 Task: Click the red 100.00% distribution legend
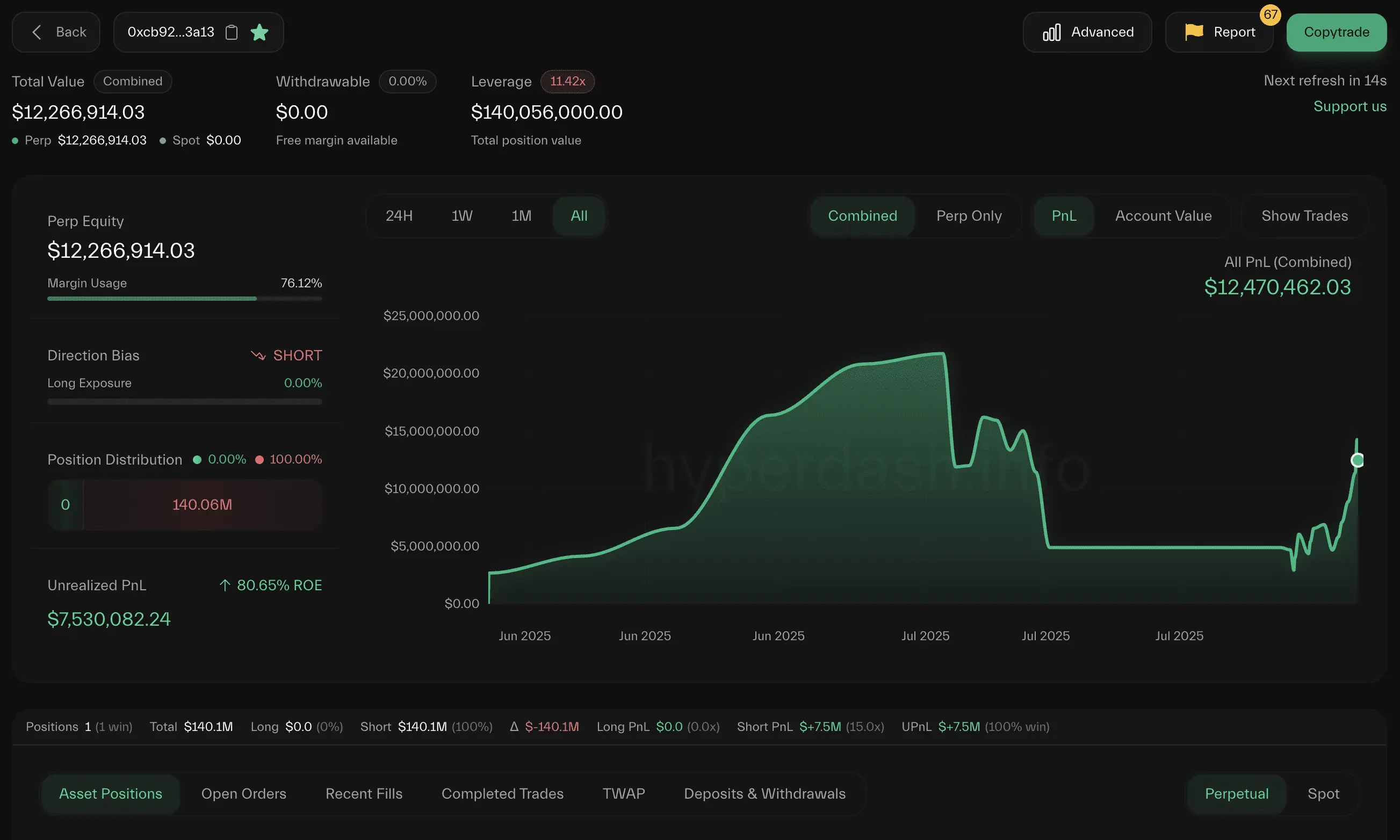tap(288, 459)
